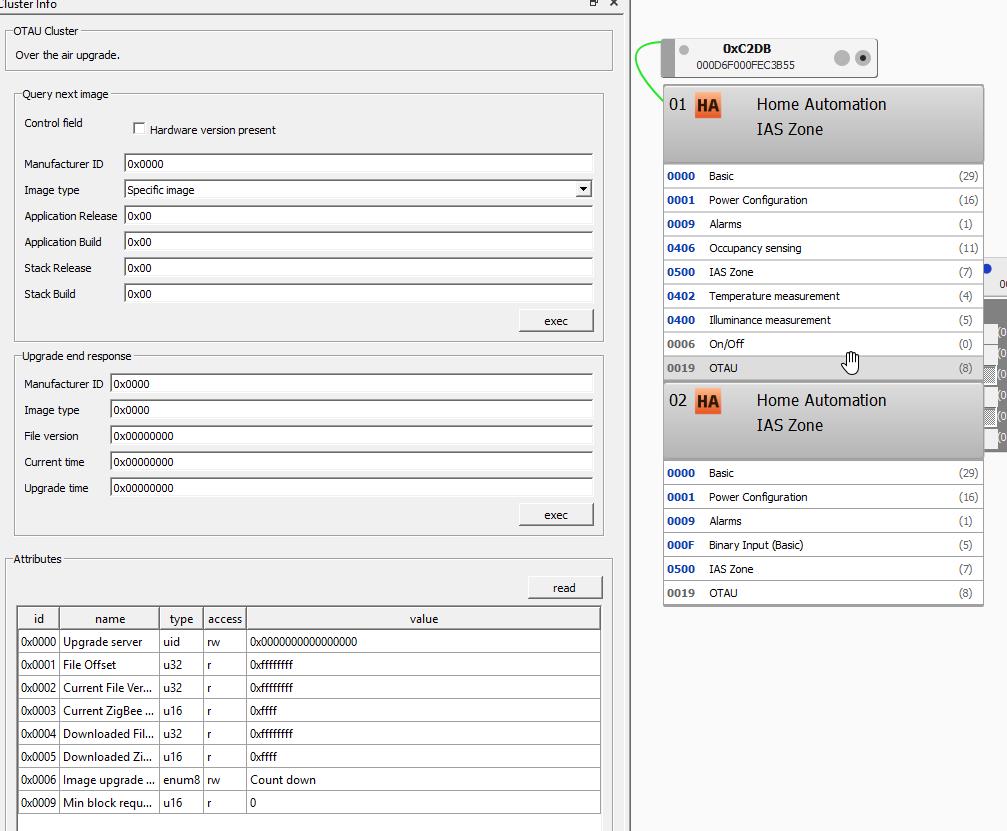Select the Upgrade server attribute row
Viewport: 1007px width, 831px height.
point(309,642)
